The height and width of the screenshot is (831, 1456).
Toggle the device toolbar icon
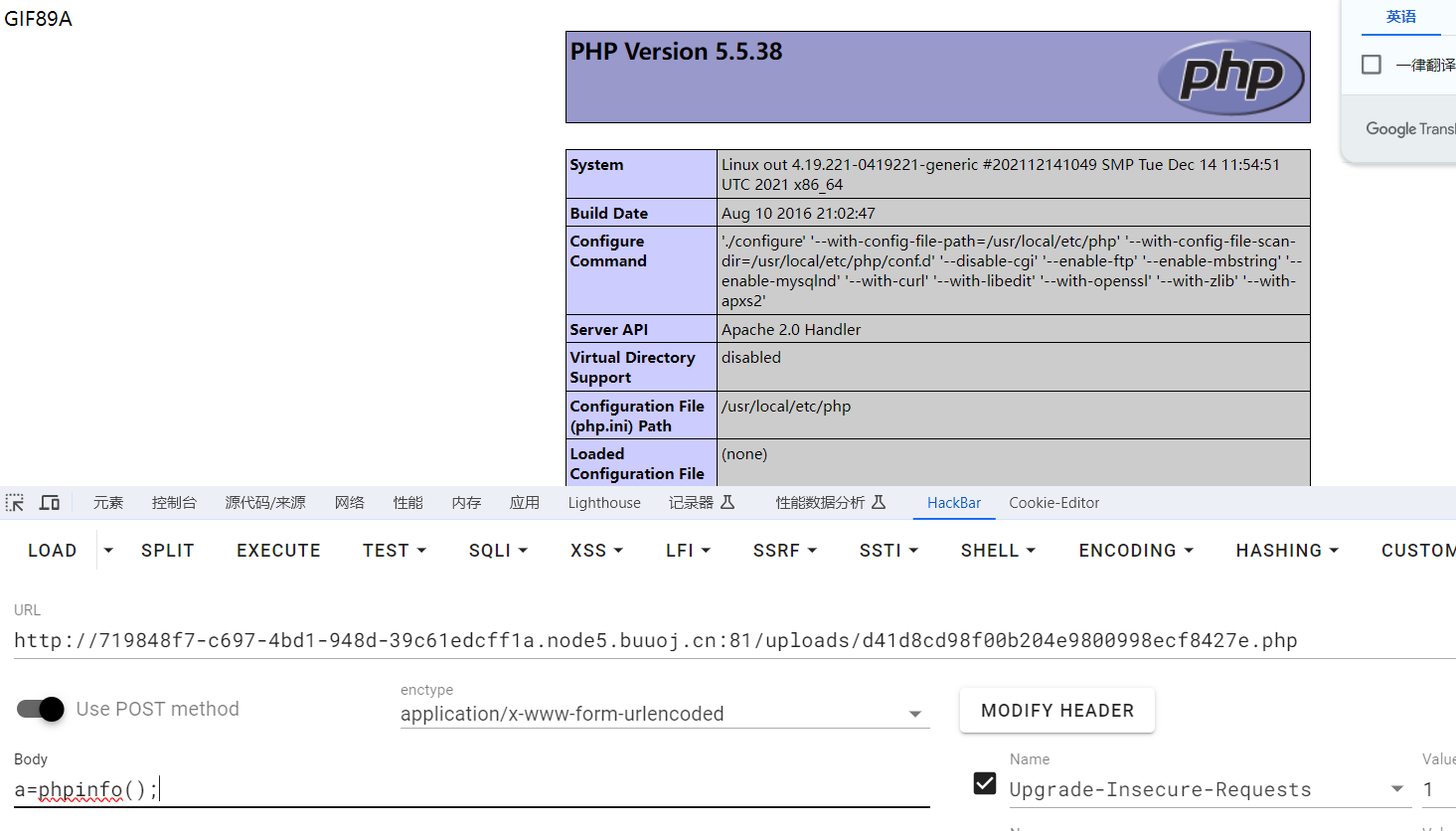(49, 503)
